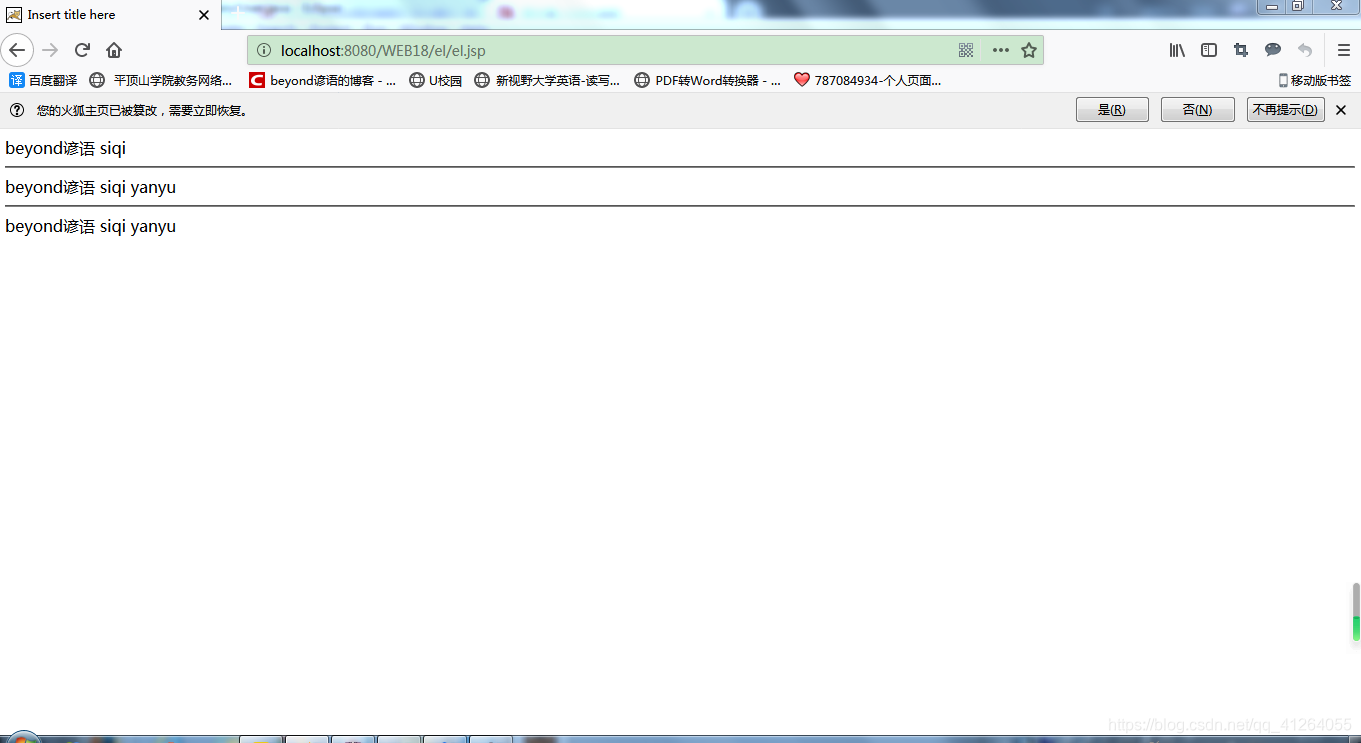Take a screenshot with the crop icon
This screenshot has width=1361, height=743.
point(1241,50)
